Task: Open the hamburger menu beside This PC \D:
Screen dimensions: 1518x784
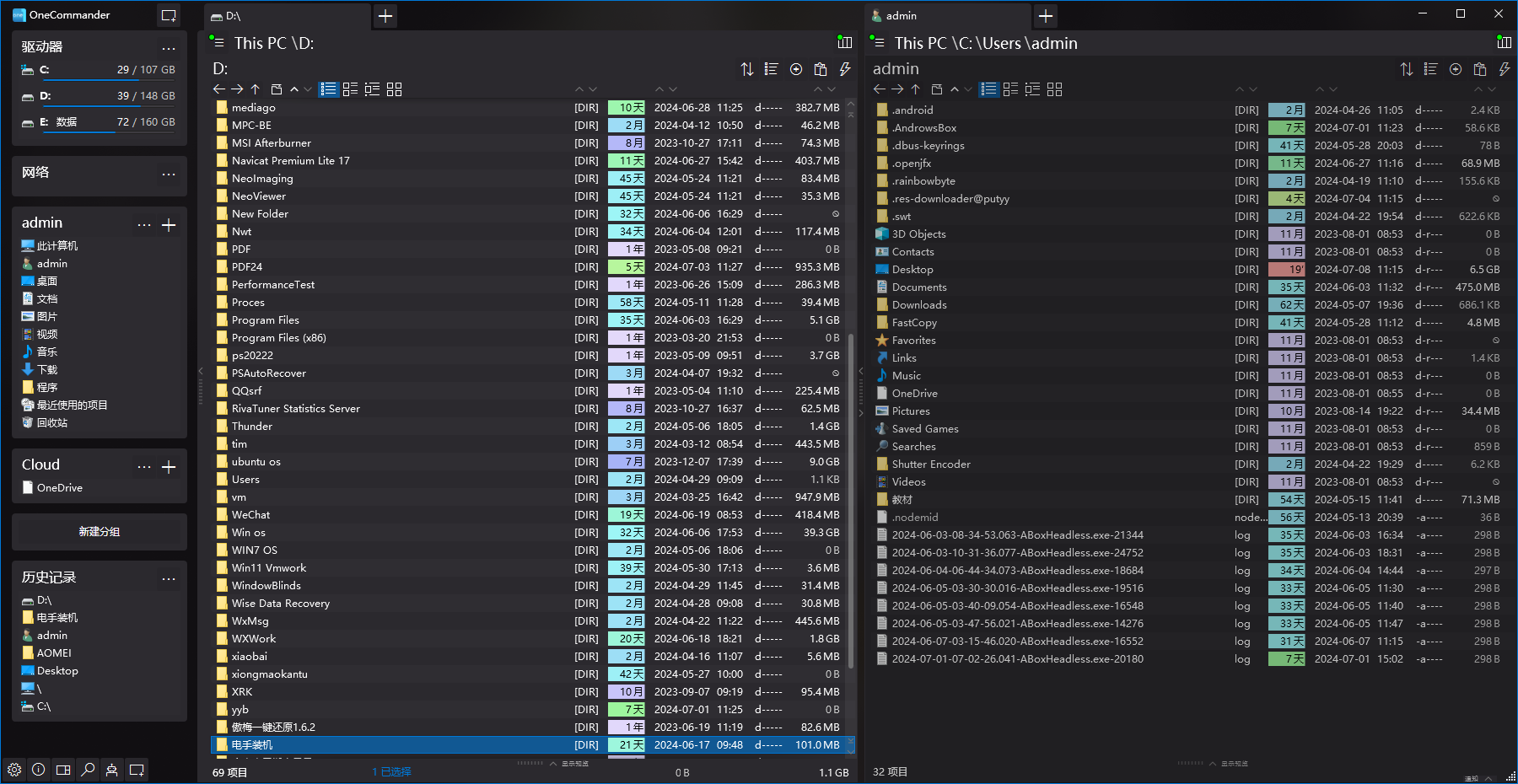Action: pos(218,43)
